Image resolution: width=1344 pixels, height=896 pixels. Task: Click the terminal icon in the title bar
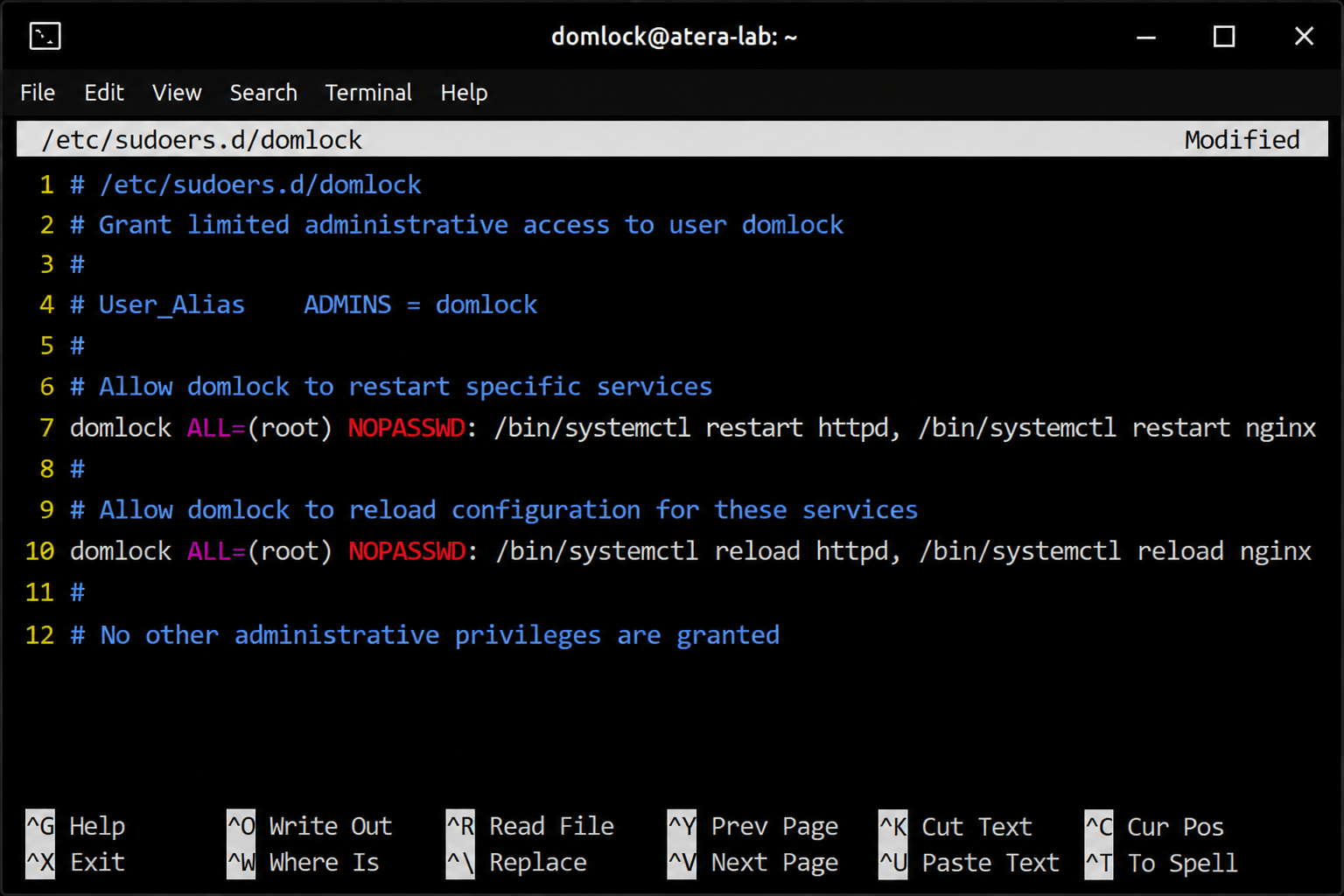click(x=45, y=36)
